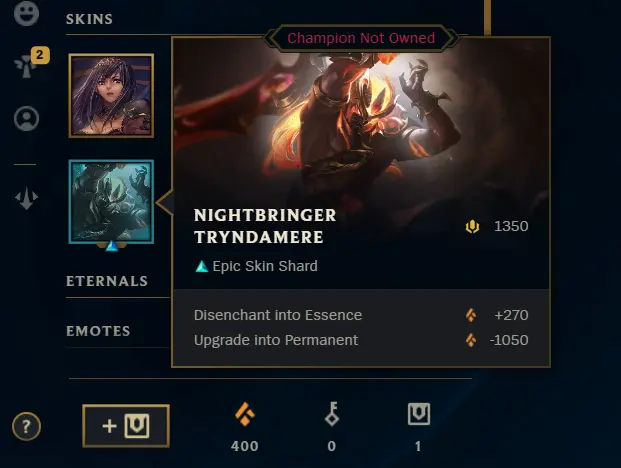Collapse the Skins section header
Viewport: 621px width, 468px height.
pyautogui.click(x=90, y=19)
